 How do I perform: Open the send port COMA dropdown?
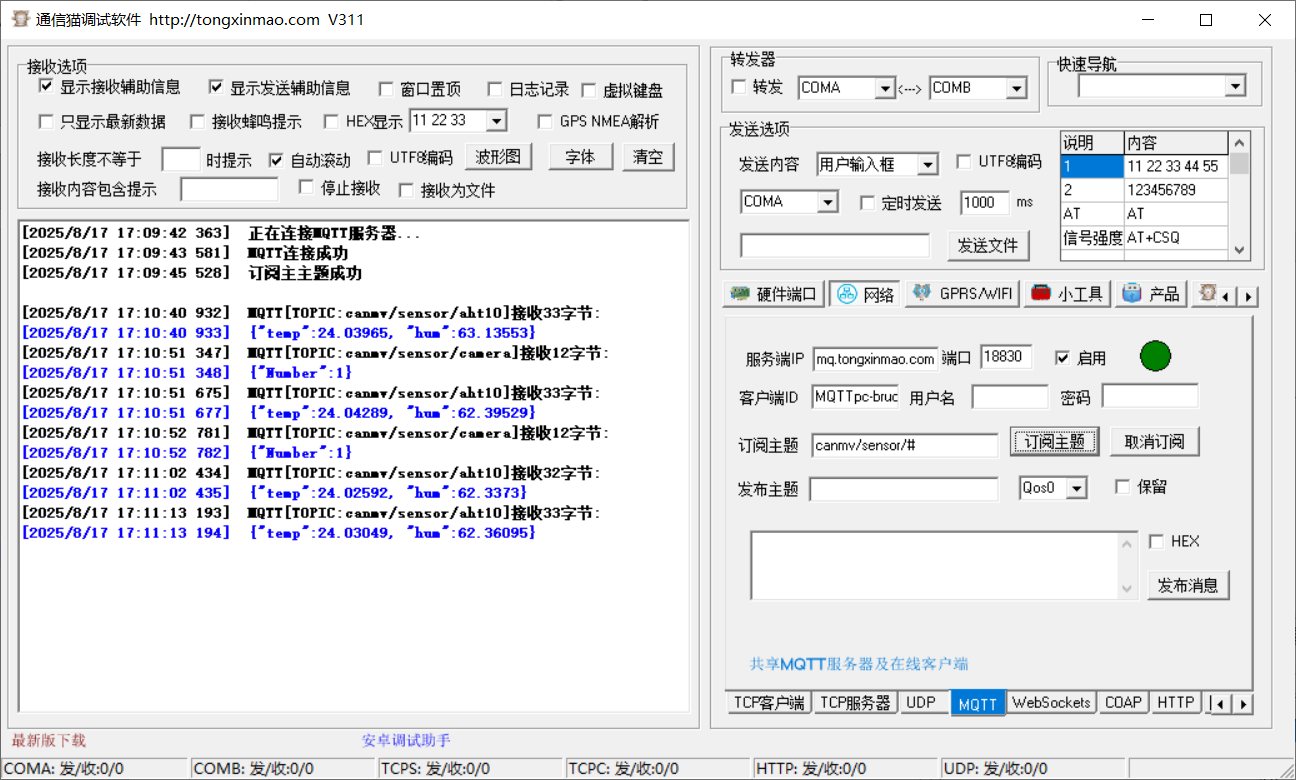[828, 203]
